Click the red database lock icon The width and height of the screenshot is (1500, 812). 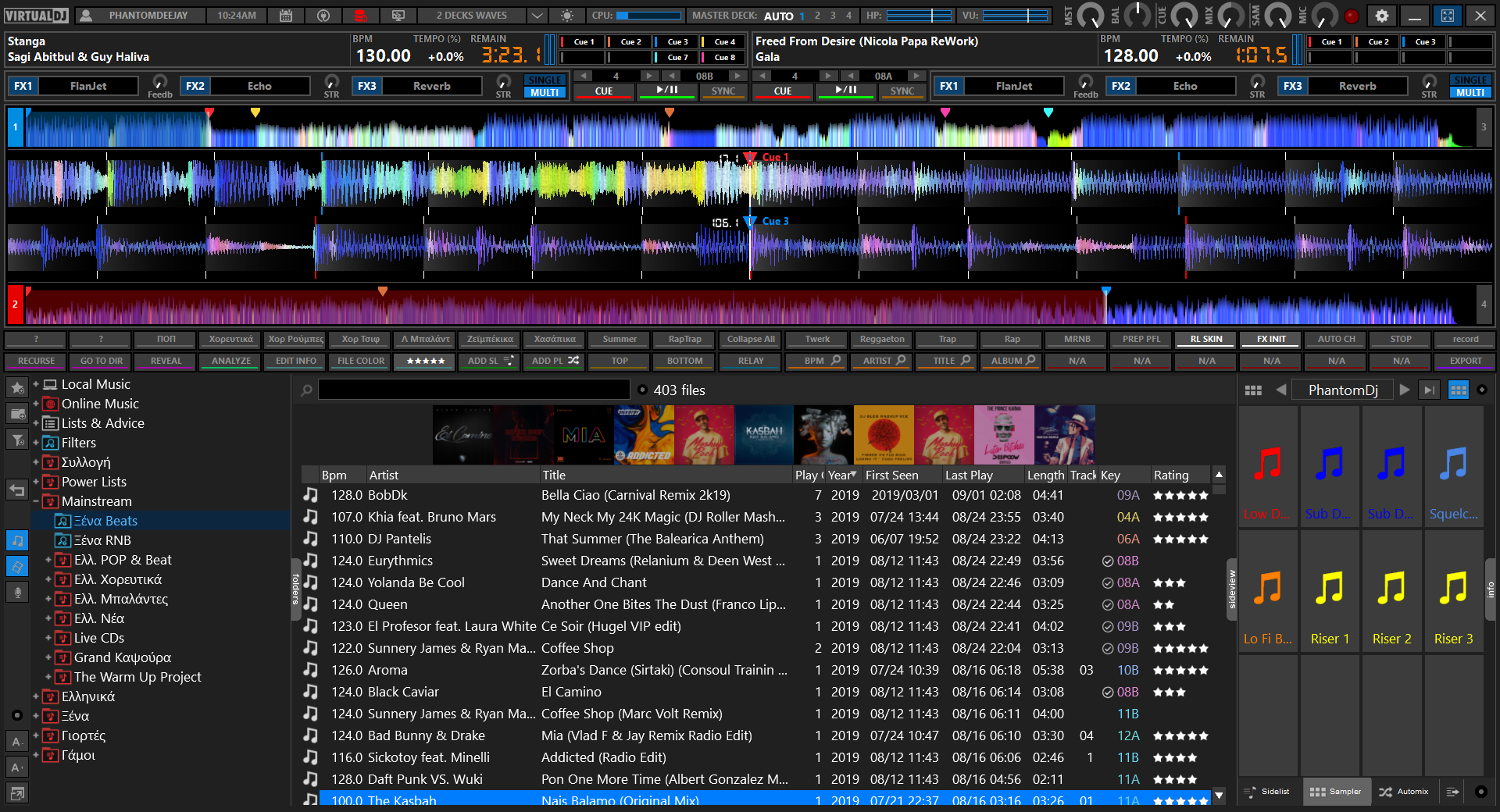(360, 16)
